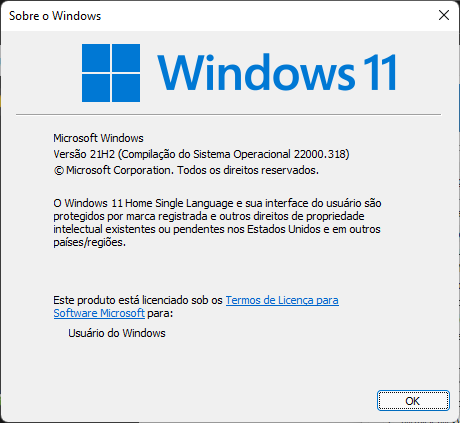The image size is (460, 423).
Task: Click the Windows 11 Home Single Language text
Action: click(149, 203)
